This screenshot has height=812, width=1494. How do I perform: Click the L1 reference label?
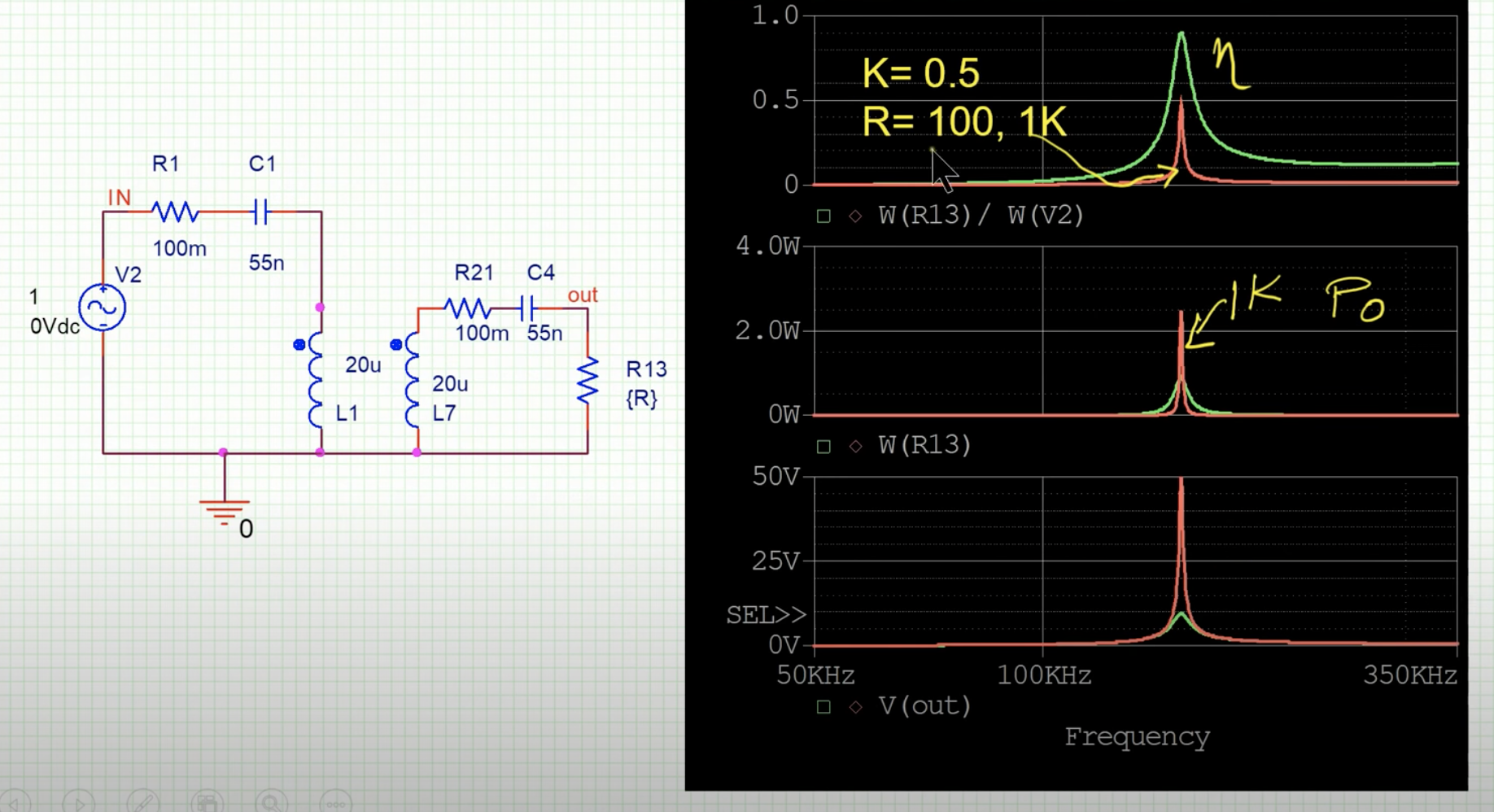(347, 413)
